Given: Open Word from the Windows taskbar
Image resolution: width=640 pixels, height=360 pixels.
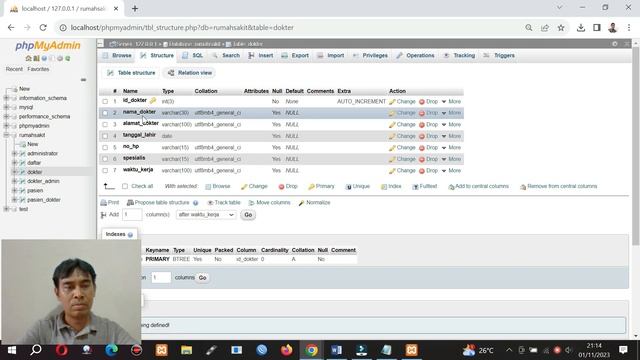Looking at the screenshot, I should coord(336,350).
